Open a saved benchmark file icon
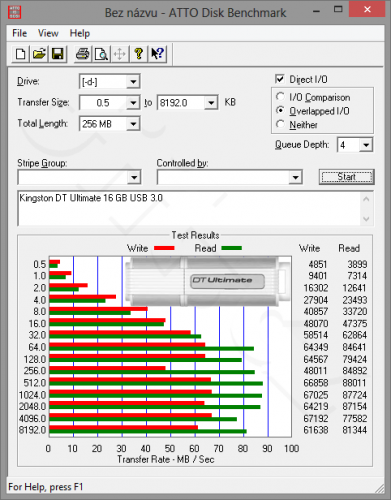391x500 pixels. pyautogui.click(x=39, y=54)
